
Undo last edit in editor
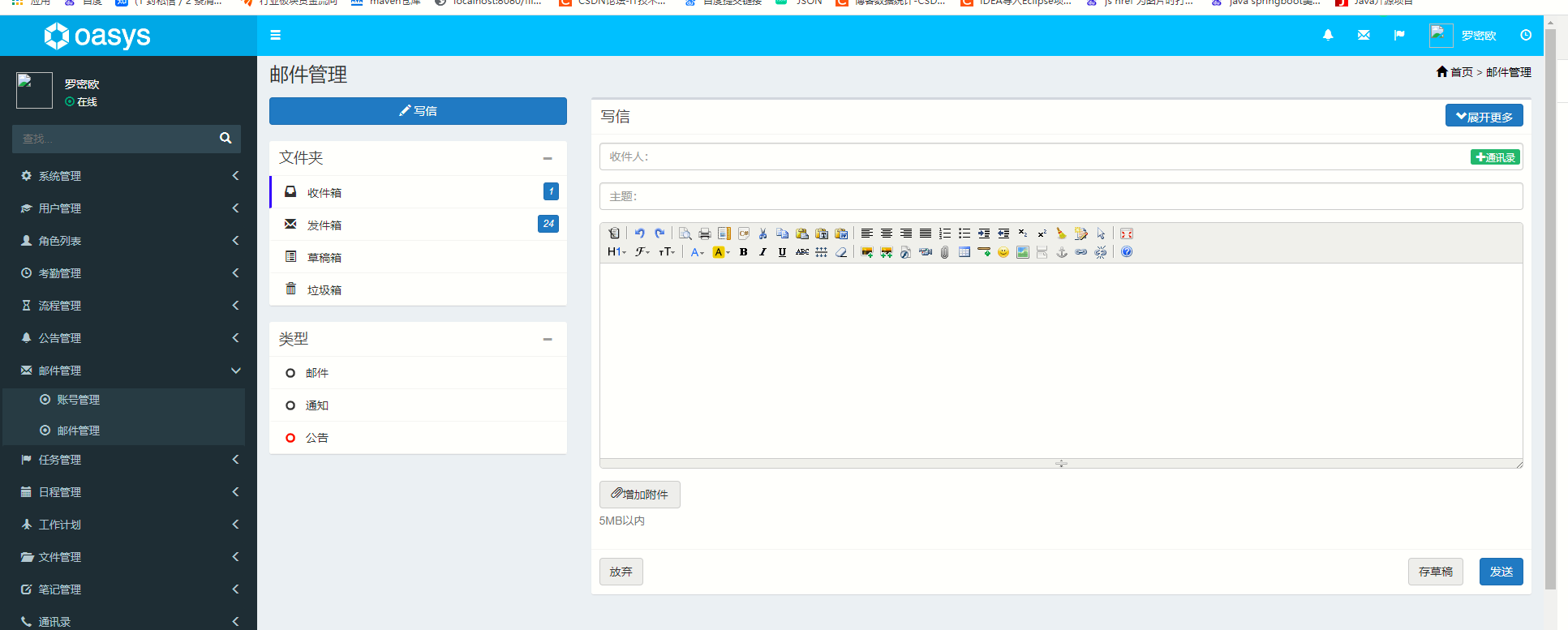pyautogui.click(x=640, y=234)
